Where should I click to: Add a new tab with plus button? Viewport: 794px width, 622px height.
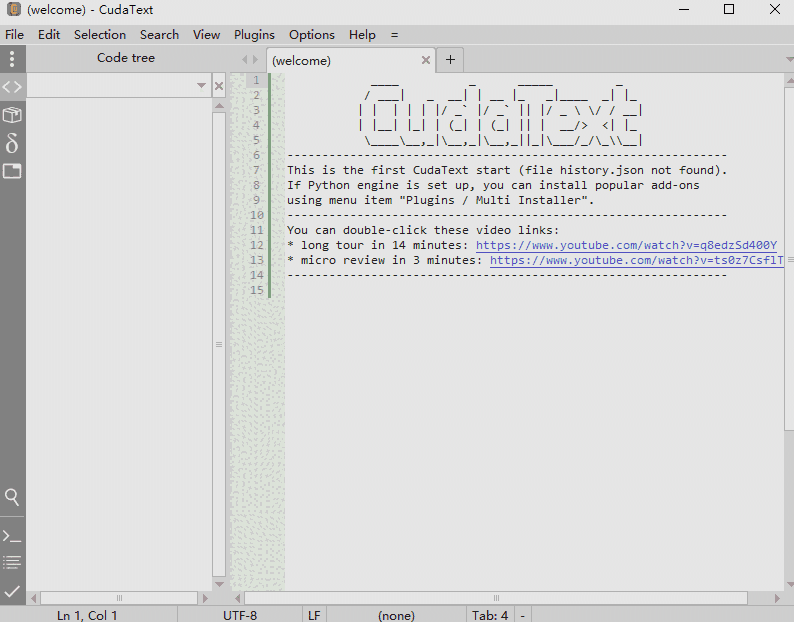[450, 60]
